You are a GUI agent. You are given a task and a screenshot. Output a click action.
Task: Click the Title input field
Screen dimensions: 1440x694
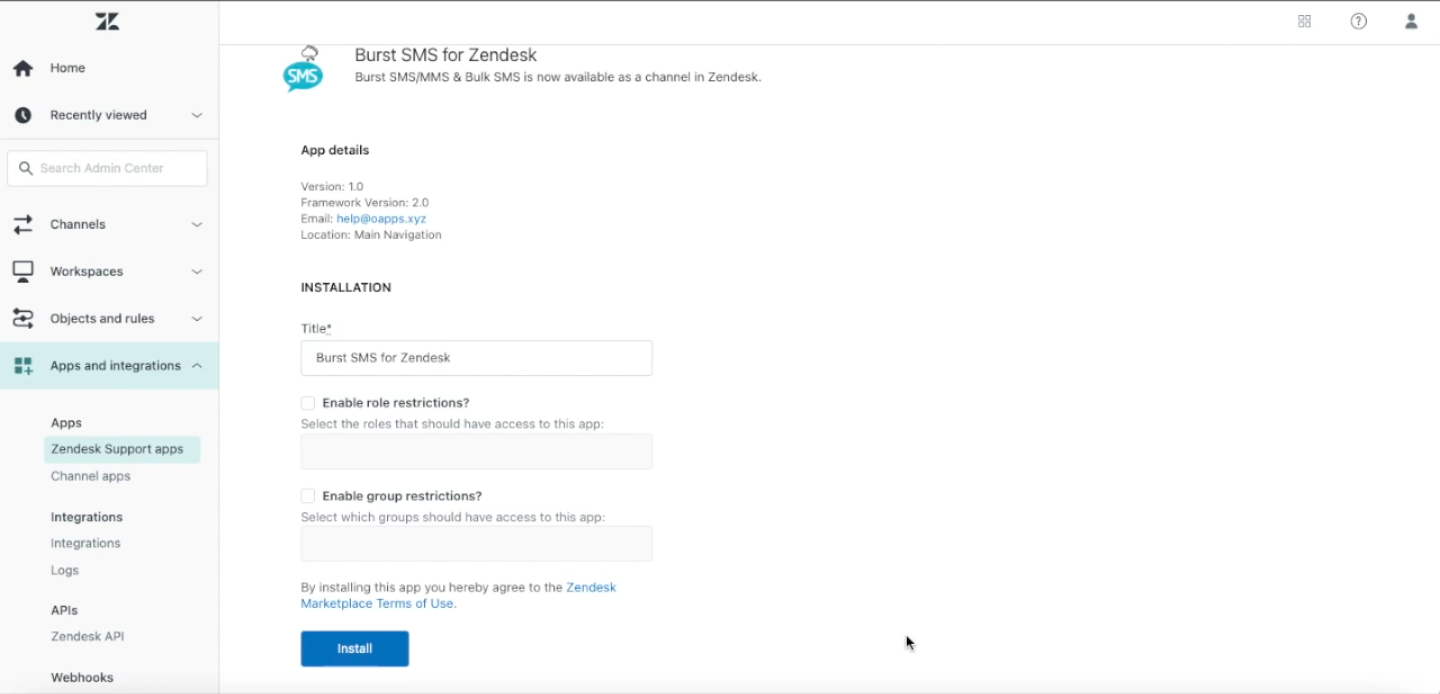(476, 358)
